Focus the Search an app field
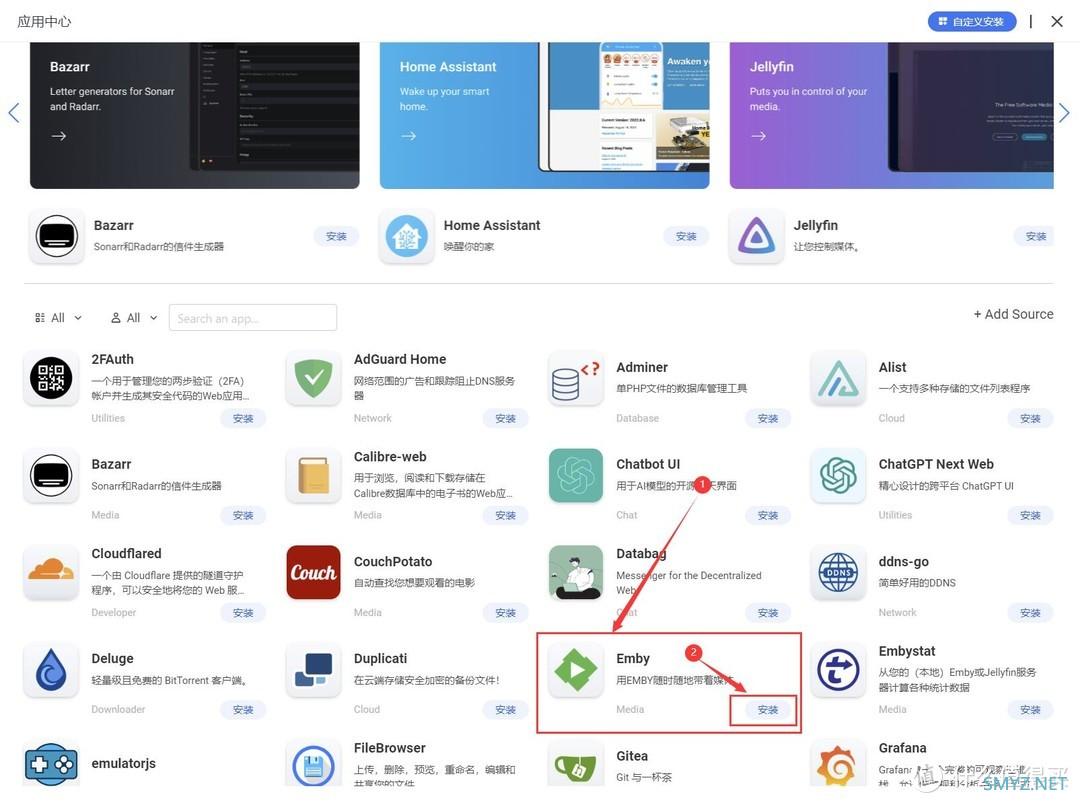 (x=253, y=317)
